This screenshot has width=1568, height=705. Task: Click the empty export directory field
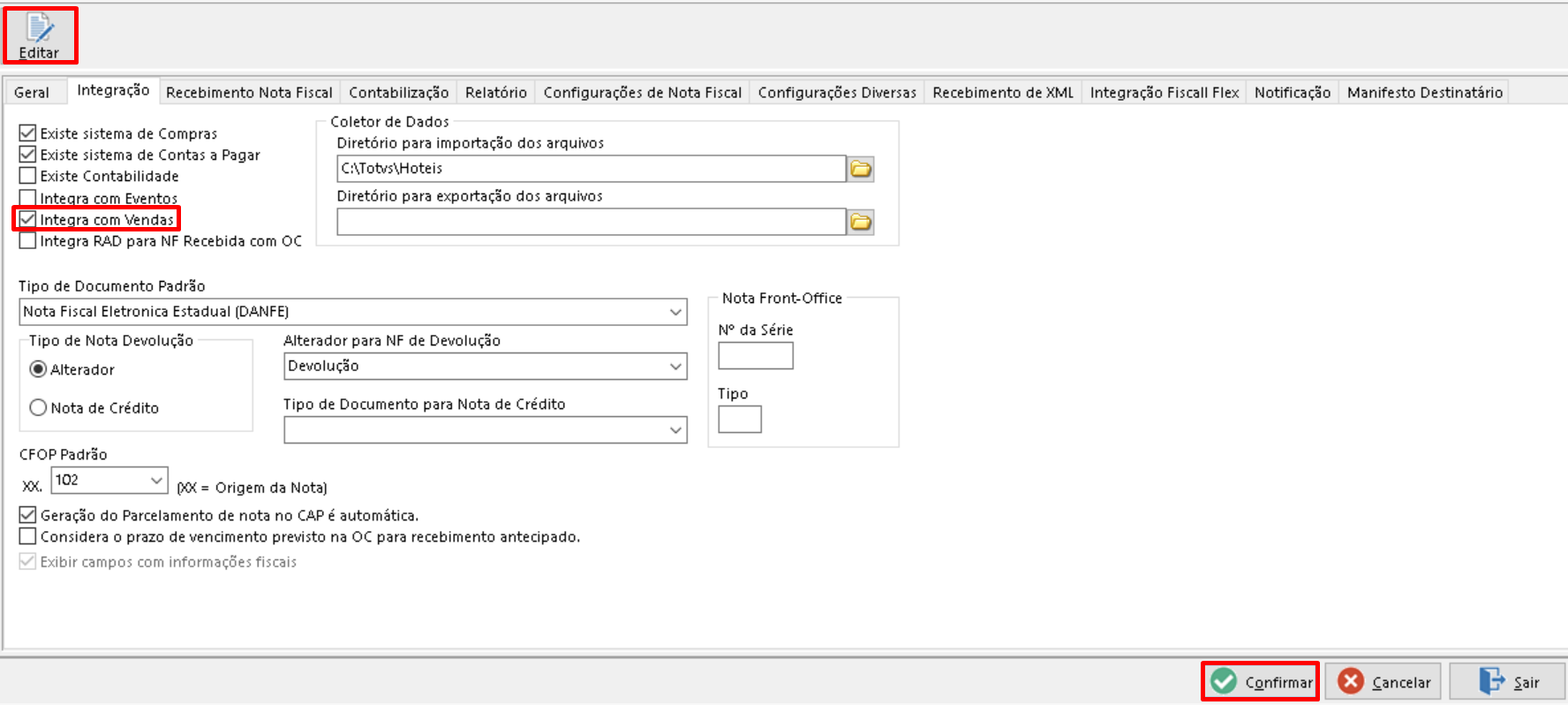point(592,222)
